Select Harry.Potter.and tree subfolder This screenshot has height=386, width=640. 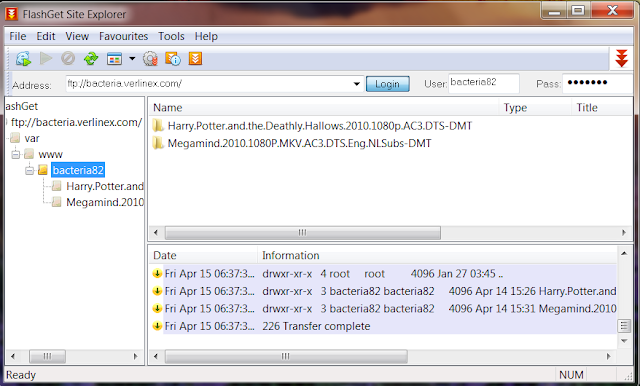104,186
